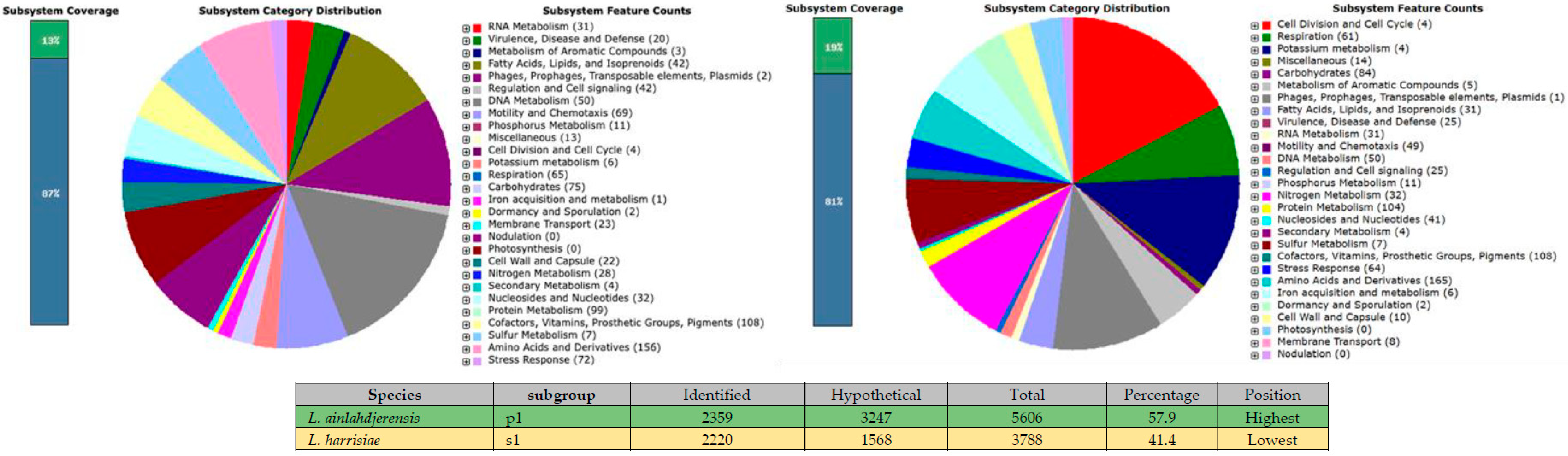Expand Respiration (61) in the right legend
This screenshot has height=456, width=1568.
[1255, 38]
